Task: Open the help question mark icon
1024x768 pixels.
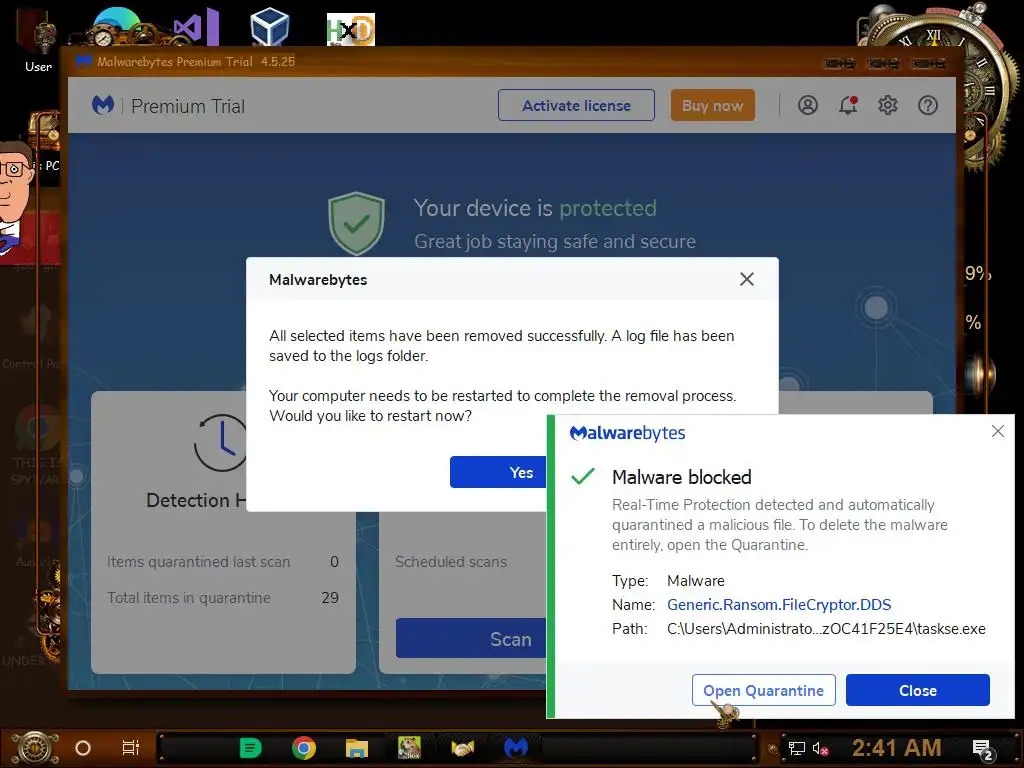Action: (x=927, y=105)
